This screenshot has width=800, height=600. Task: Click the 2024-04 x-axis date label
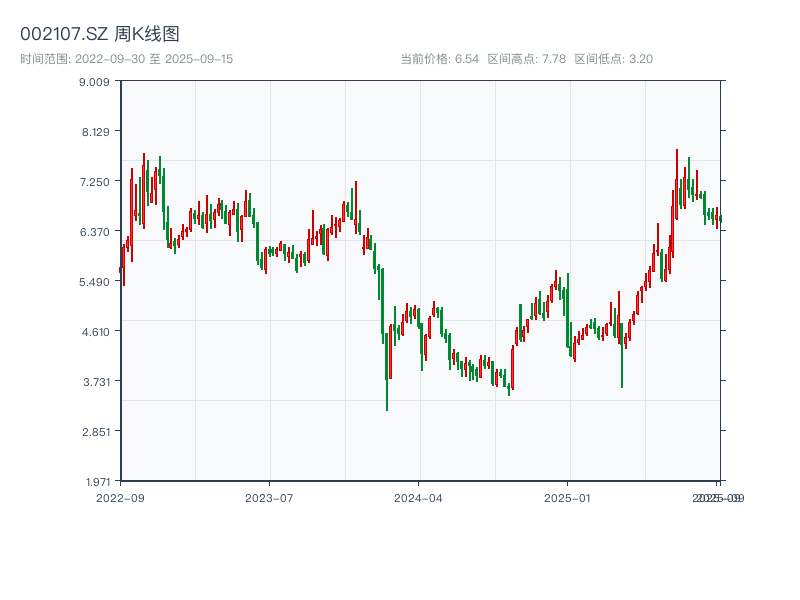coord(419,497)
